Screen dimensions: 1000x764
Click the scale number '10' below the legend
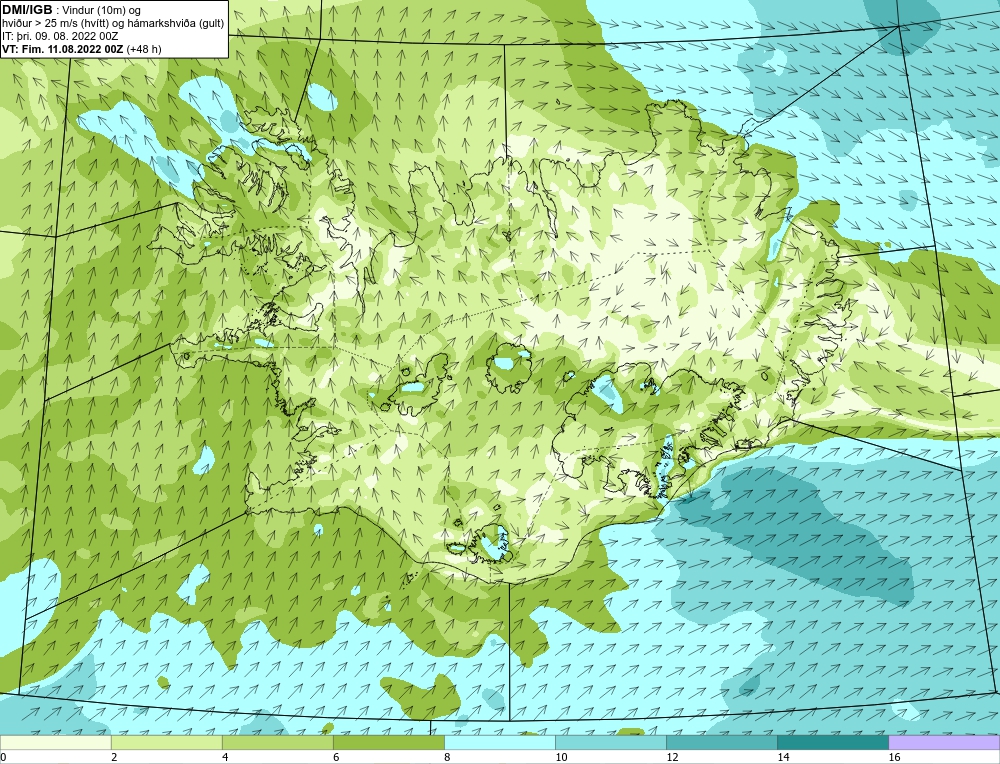pos(561,757)
